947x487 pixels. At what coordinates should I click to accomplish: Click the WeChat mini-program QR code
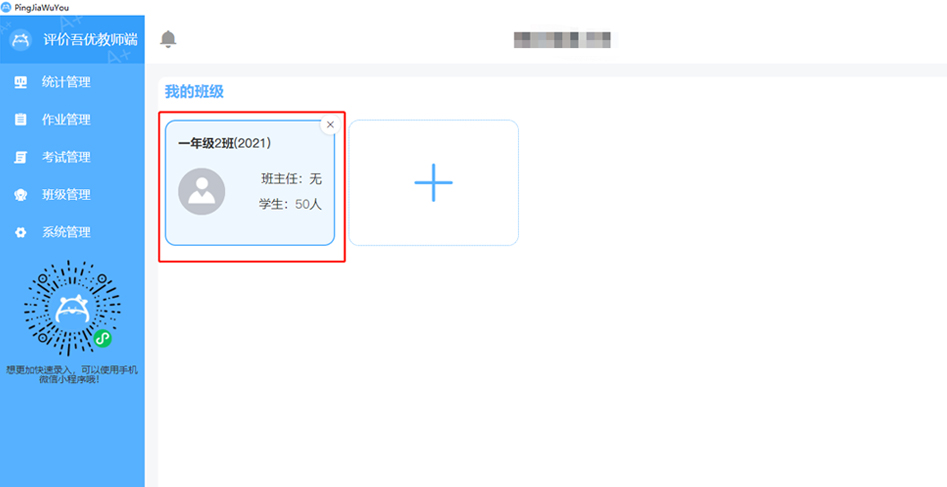[x=72, y=309]
